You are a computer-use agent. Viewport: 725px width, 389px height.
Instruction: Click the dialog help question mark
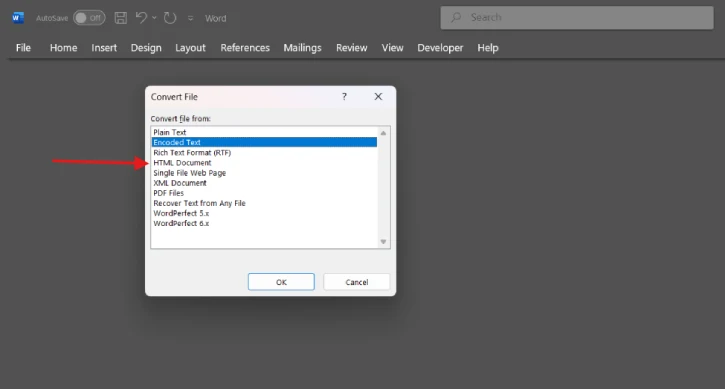(x=344, y=96)
